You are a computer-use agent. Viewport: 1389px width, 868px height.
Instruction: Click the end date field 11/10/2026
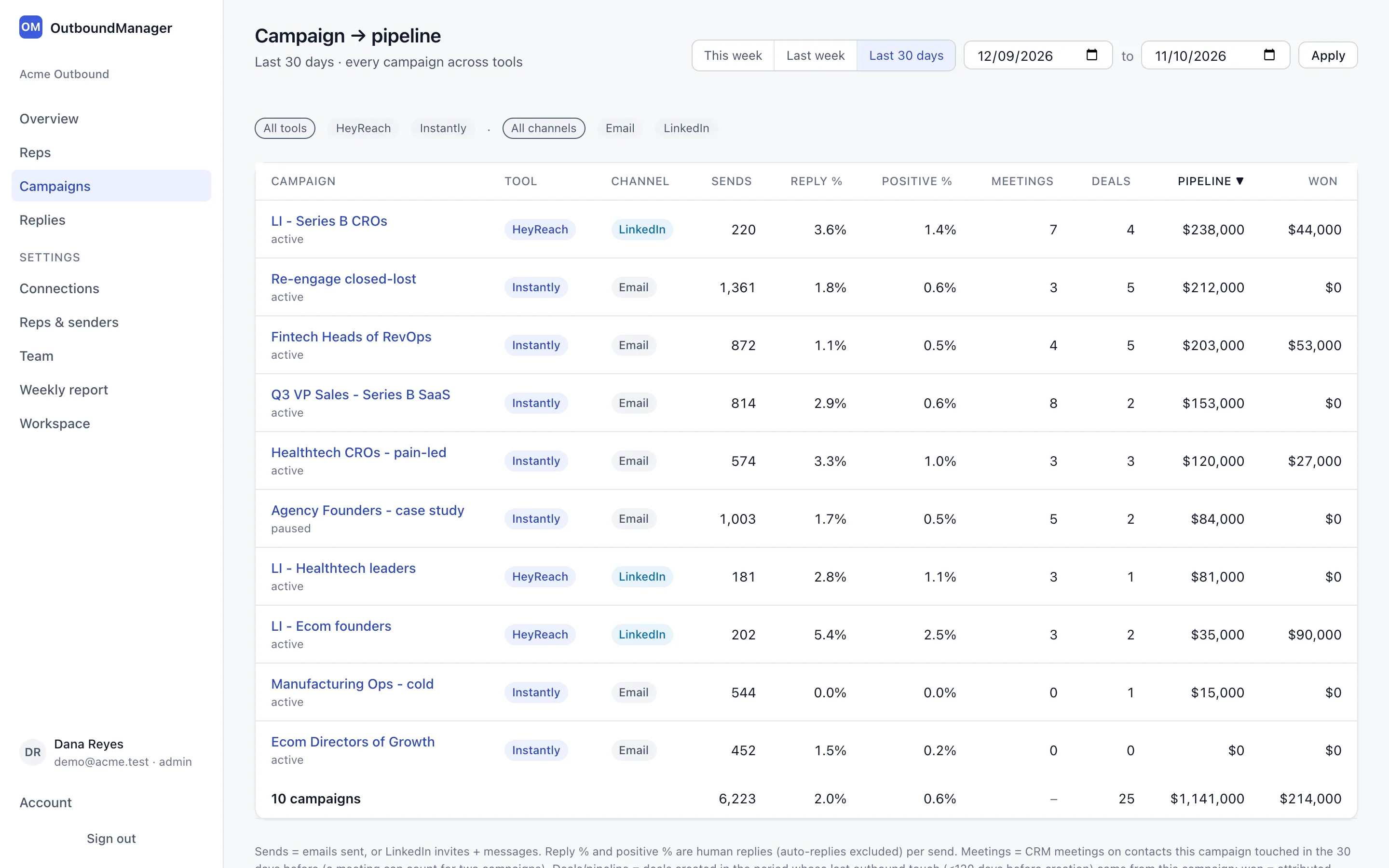tap(1215, 55)
